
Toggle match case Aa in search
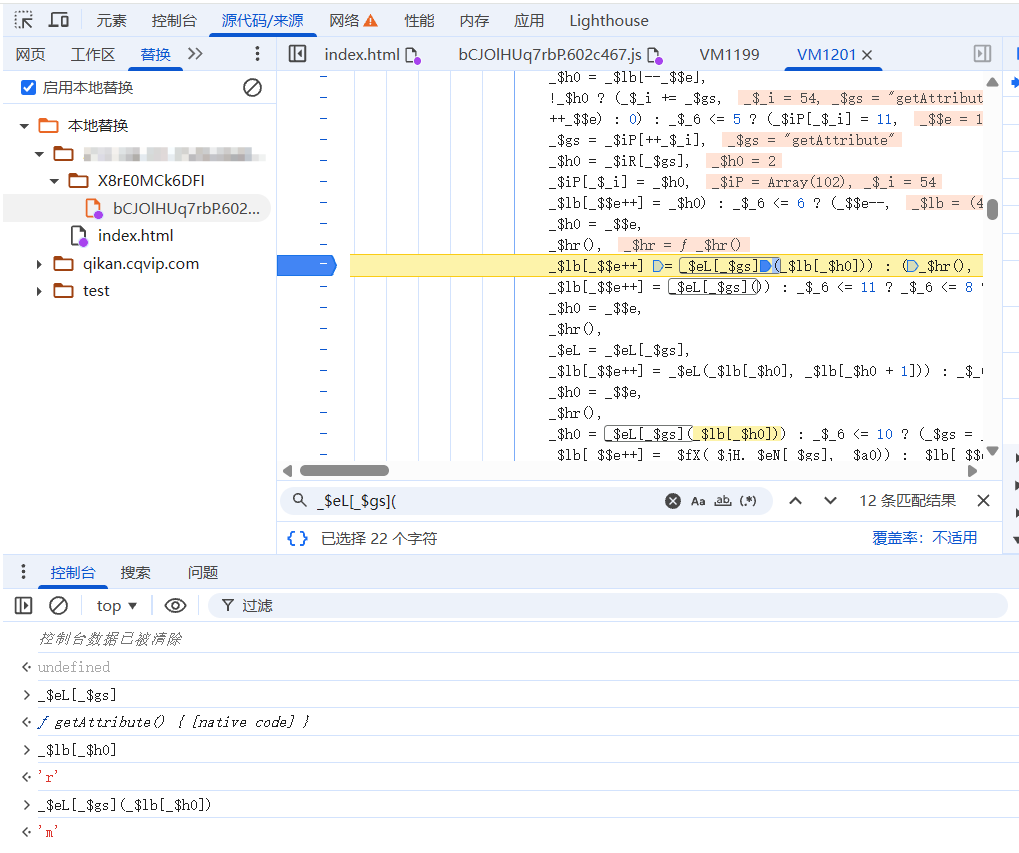[x=698, y=501]
